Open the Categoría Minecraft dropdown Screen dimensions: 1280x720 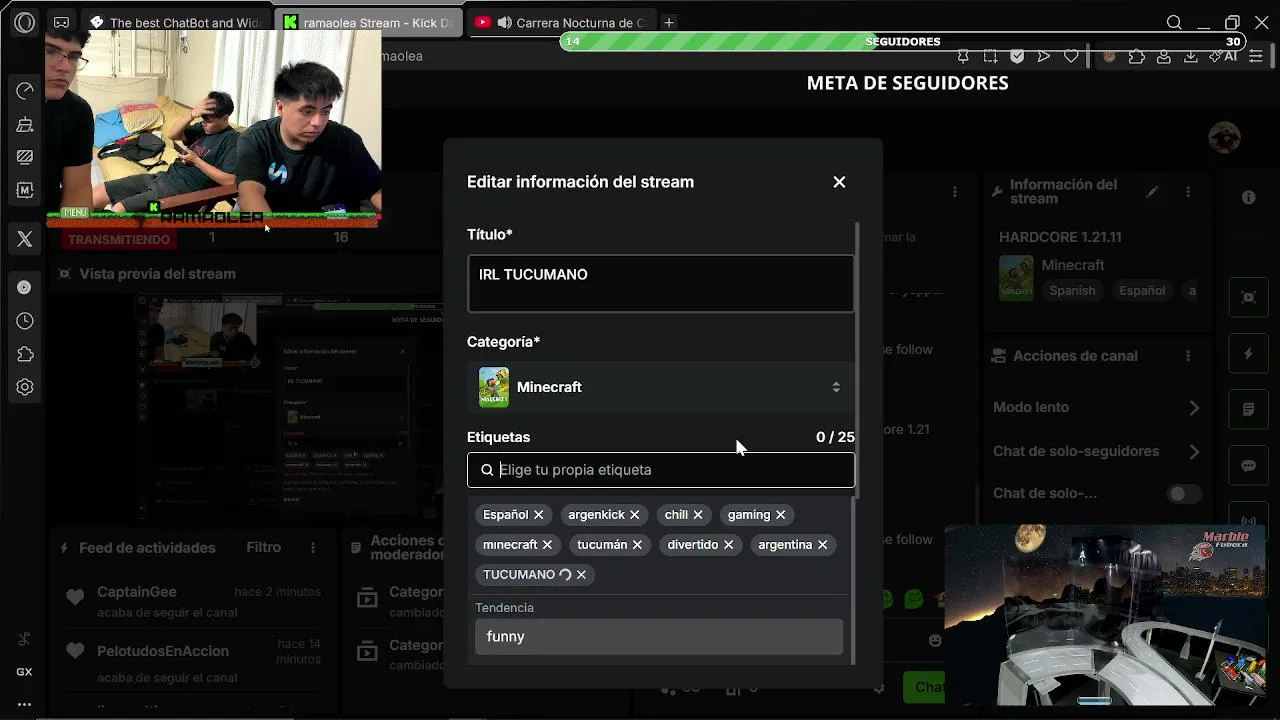(661, 387)
